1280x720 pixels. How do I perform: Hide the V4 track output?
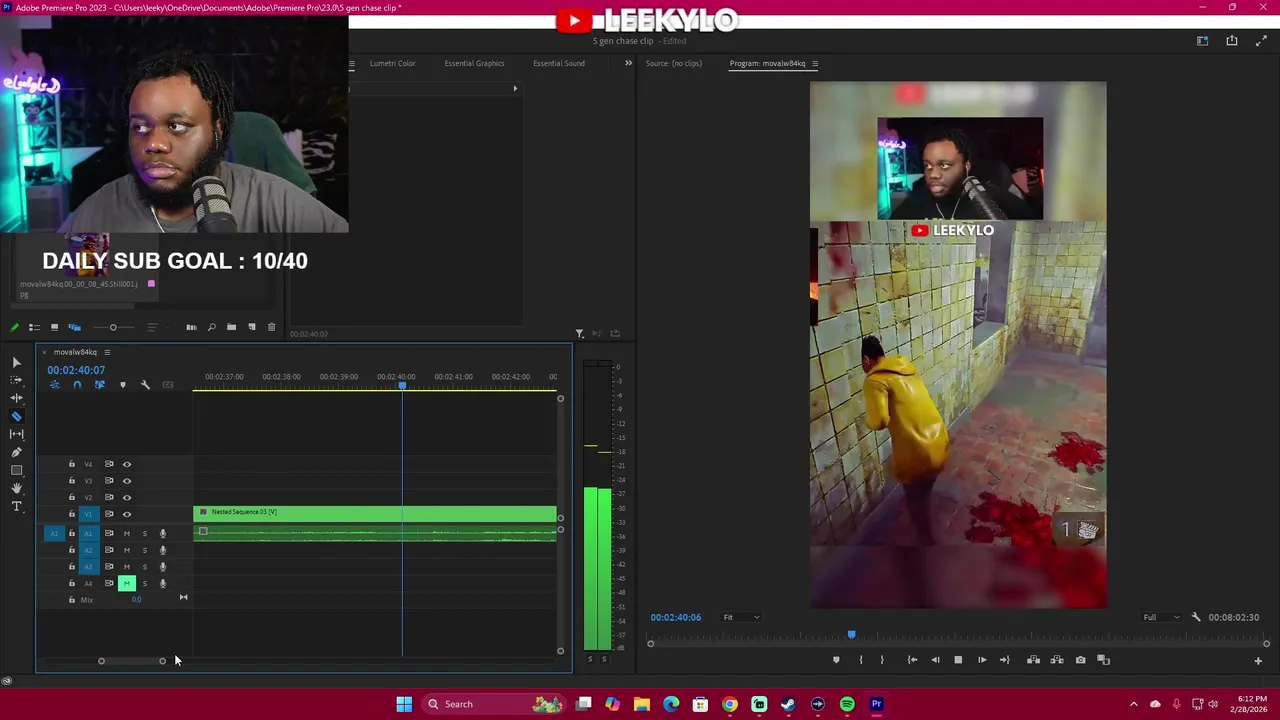[x=127, y=464]
